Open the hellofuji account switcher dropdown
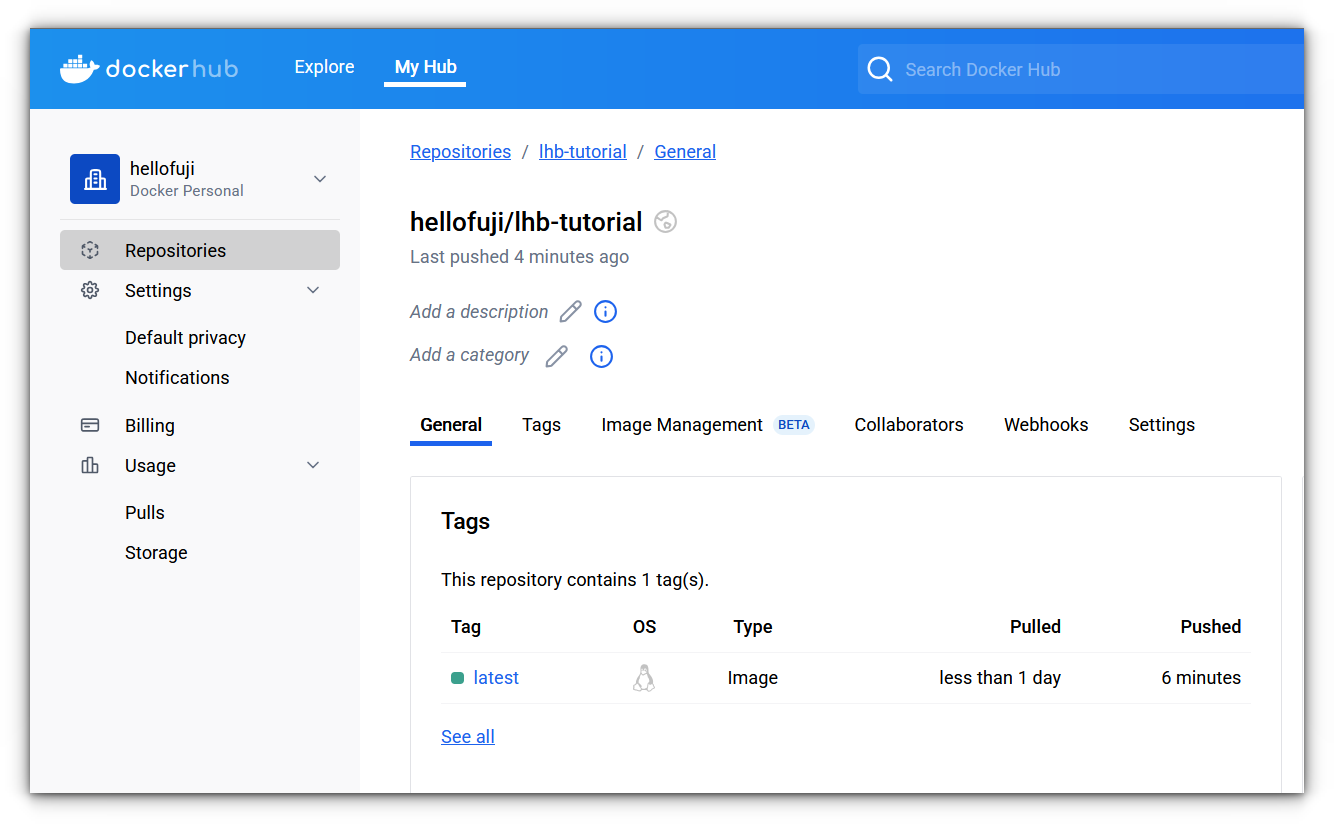Screen dimensions: 1334x825 320,179
